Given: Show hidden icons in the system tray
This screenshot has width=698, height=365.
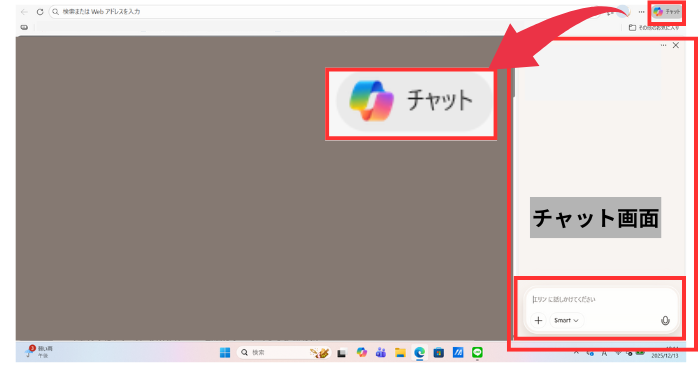Looking at the screenshot, I should [576, 353].
